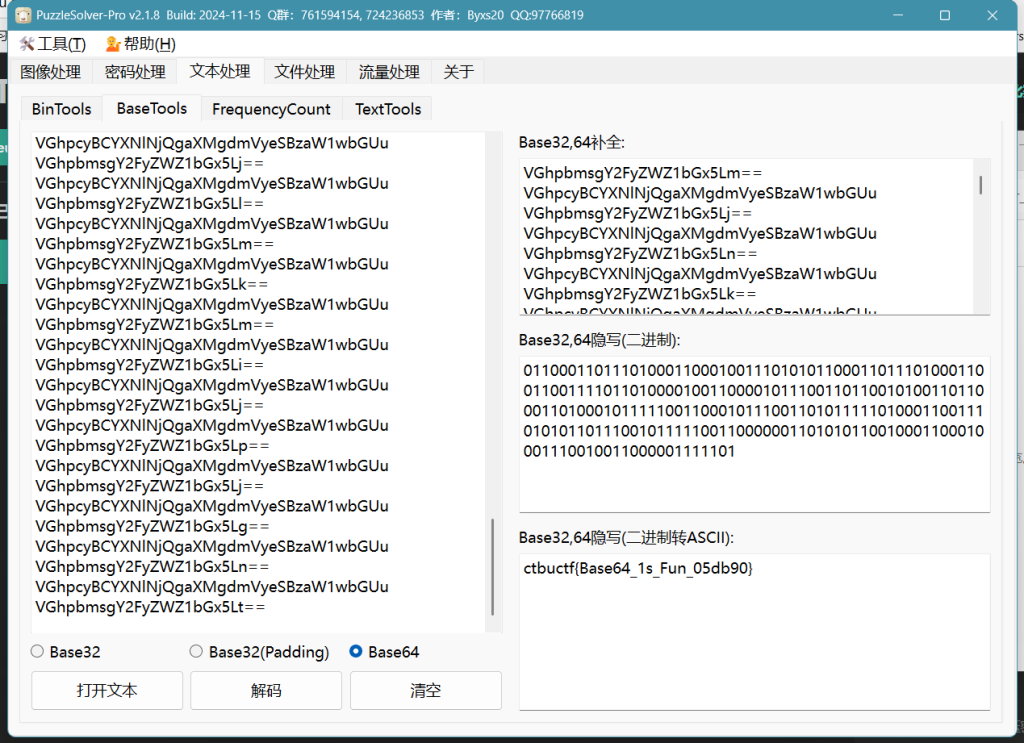This screenshot has width=1024, height=743.
Task: Switch to the 图像处理 tab
Action: click(x=50, y=72)
